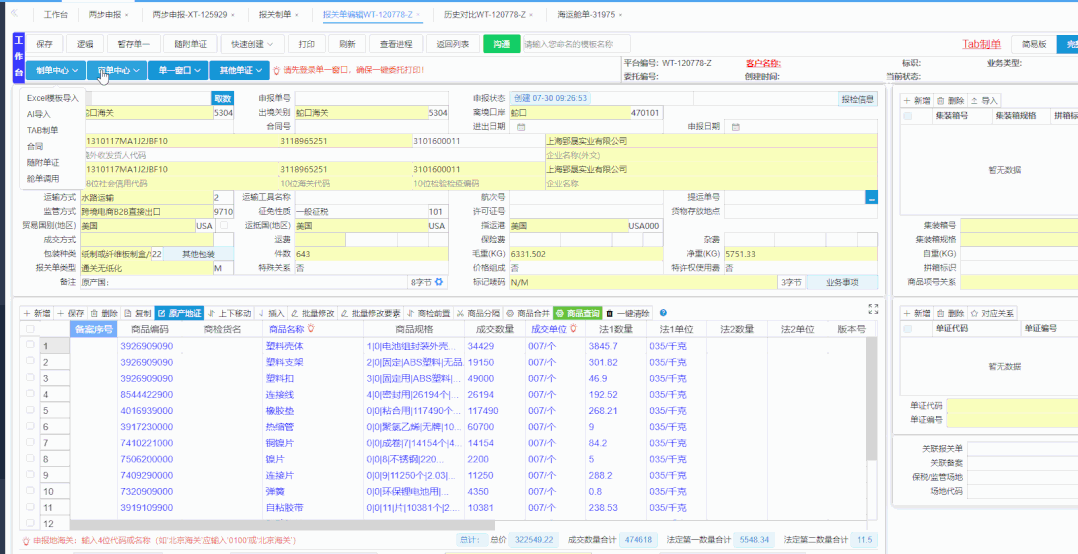Choose TAB制单 from dropdown menu

43,130
